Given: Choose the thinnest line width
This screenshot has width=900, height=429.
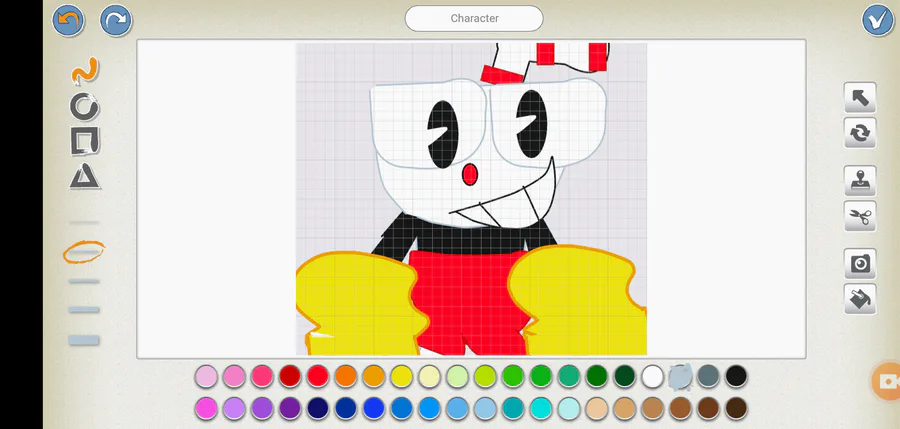Looking at the screenshot, I should (84, 222).
